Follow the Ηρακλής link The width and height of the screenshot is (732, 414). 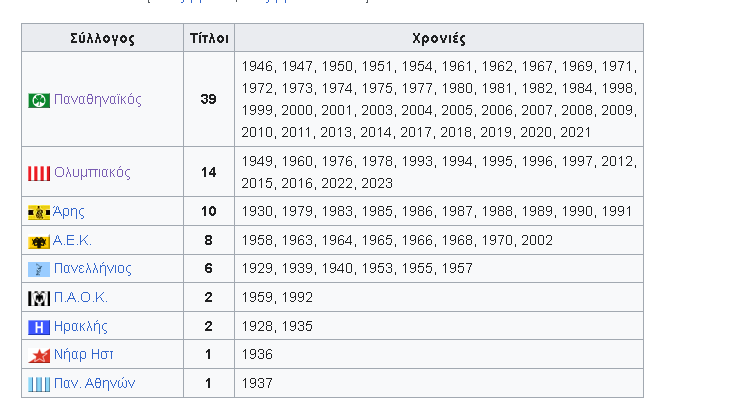pos(81,326)
